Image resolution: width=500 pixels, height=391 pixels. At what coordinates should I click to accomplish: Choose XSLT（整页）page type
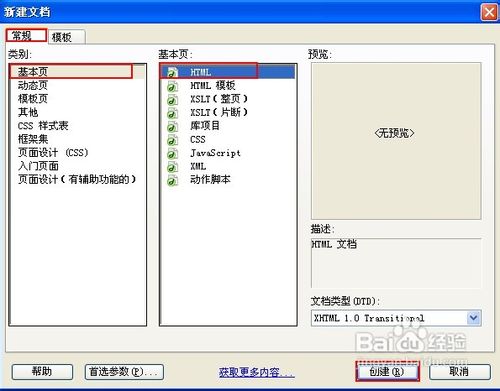point(228,99)
